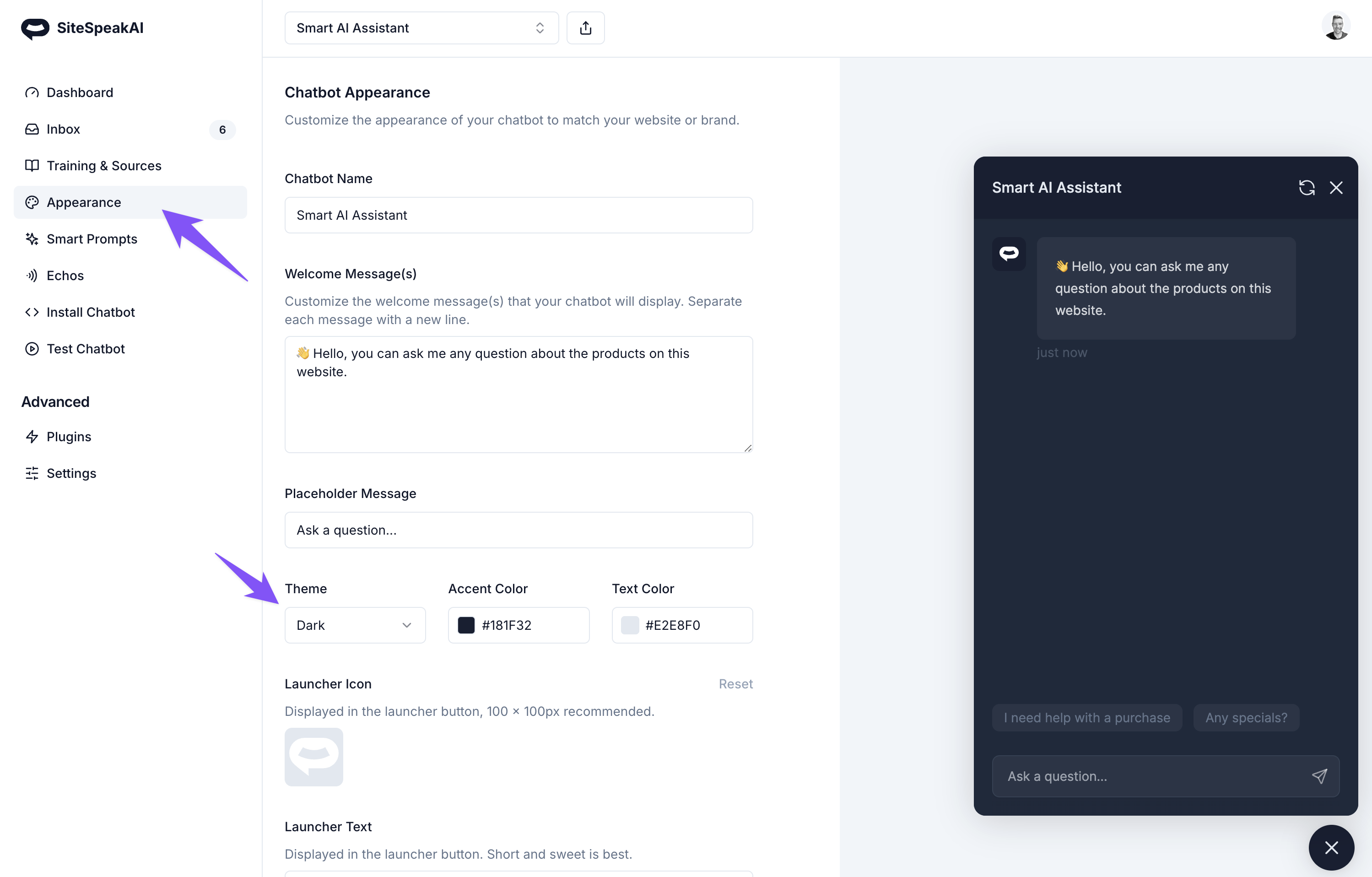
Task: Click the Reset link for Launcher Icon
Action: click(735, 684)
